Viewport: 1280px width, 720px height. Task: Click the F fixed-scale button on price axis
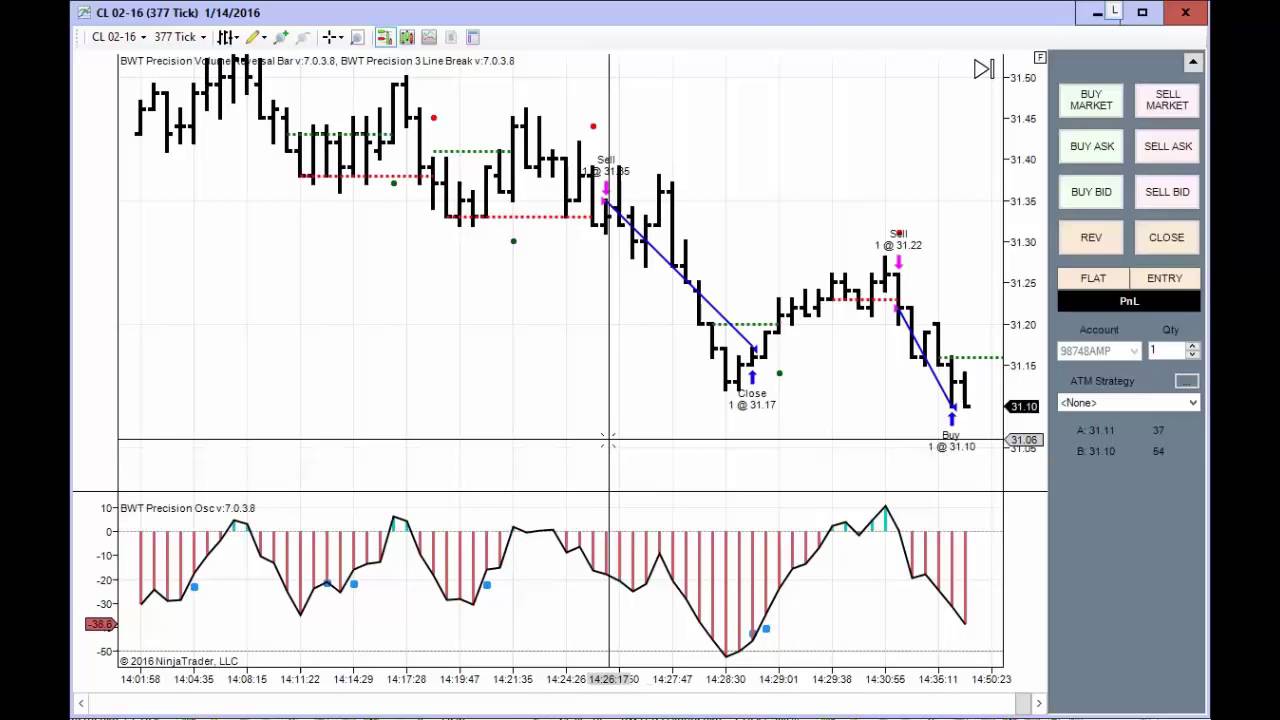1040,58
